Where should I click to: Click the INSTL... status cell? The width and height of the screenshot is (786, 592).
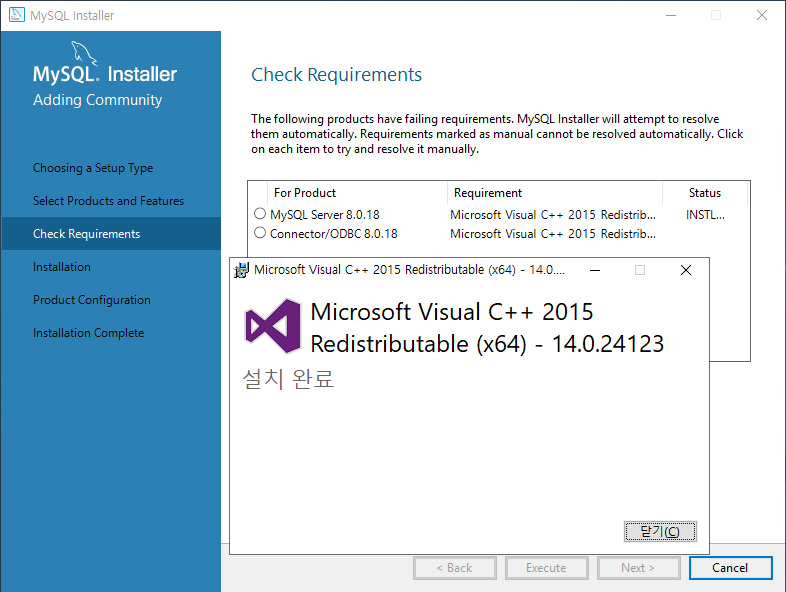coord(705,215)
